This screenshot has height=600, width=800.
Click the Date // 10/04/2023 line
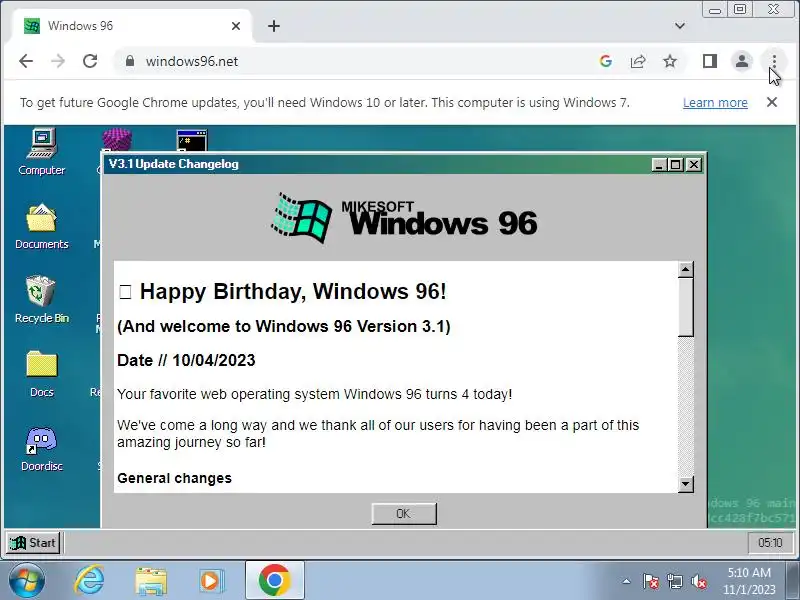point(186,360)
